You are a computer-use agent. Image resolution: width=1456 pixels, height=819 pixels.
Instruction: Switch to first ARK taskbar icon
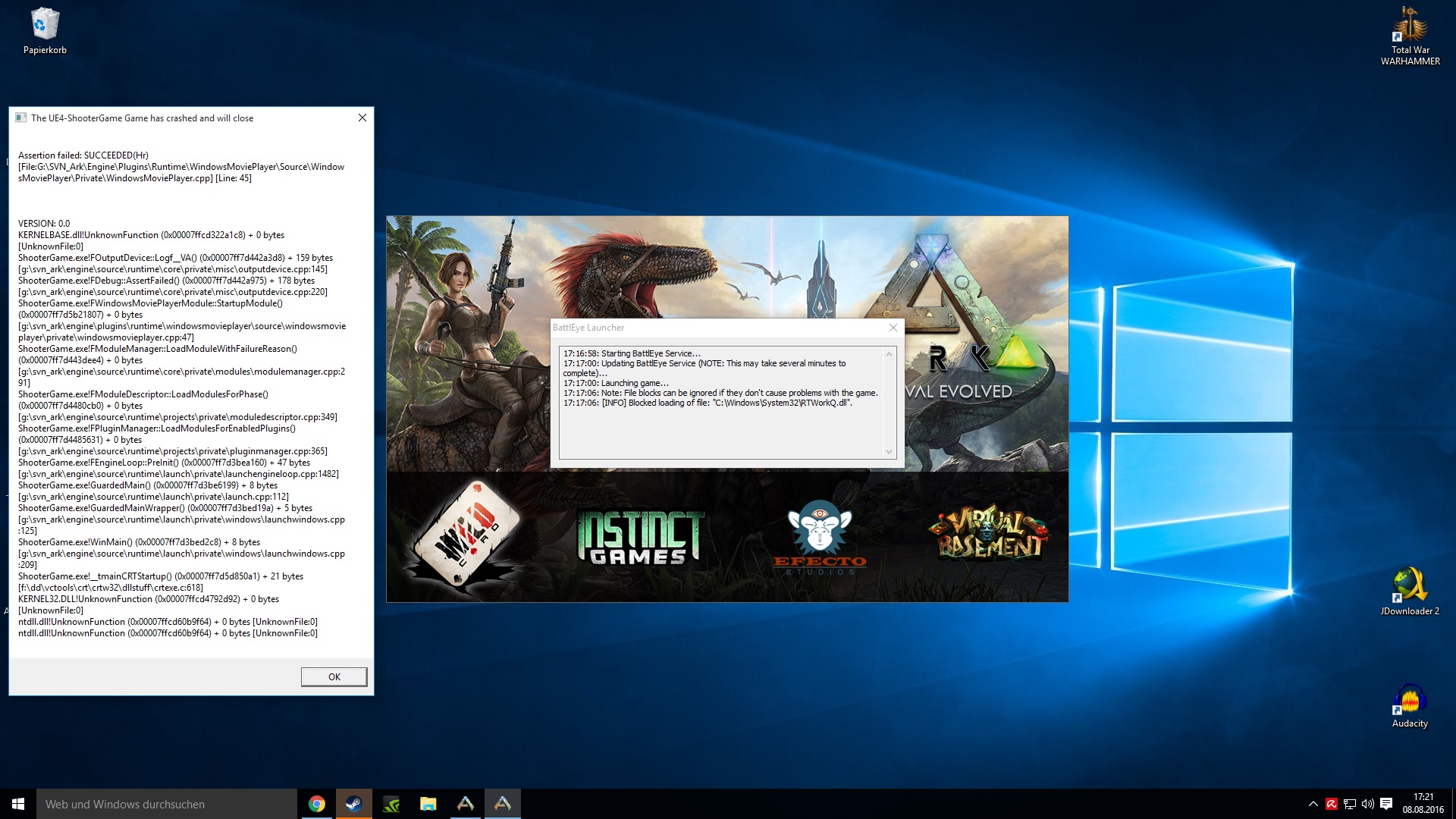[x=466, y=804]
